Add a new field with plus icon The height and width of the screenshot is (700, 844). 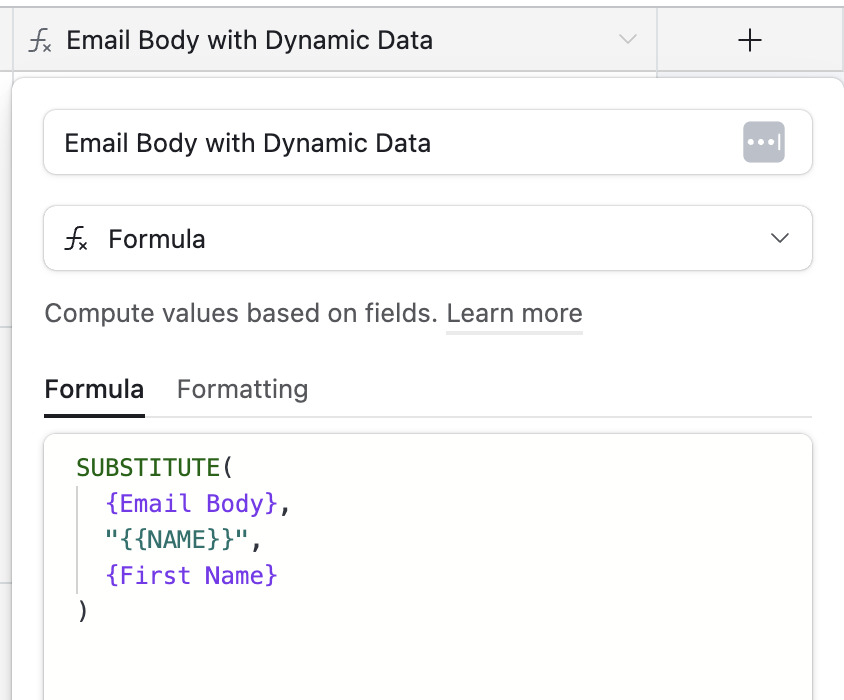[749, 40]
